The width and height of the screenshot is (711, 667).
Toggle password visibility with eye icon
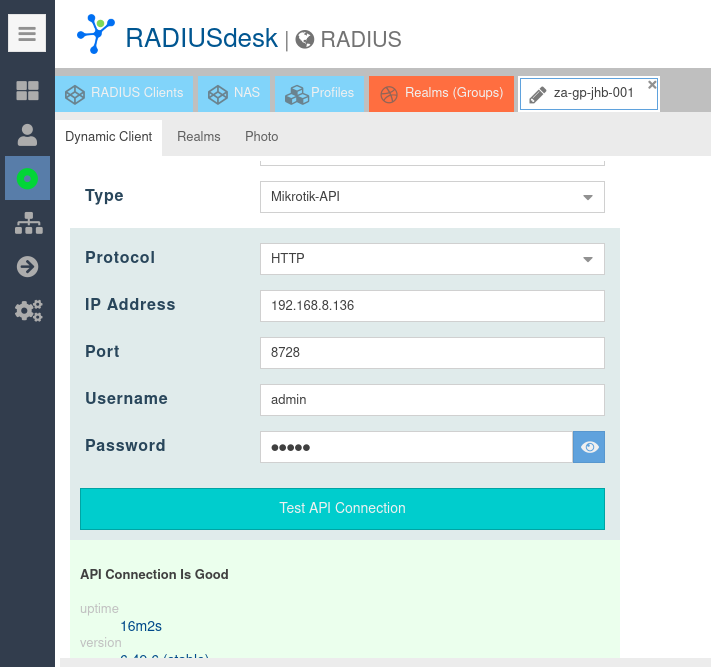pos(589,447)
